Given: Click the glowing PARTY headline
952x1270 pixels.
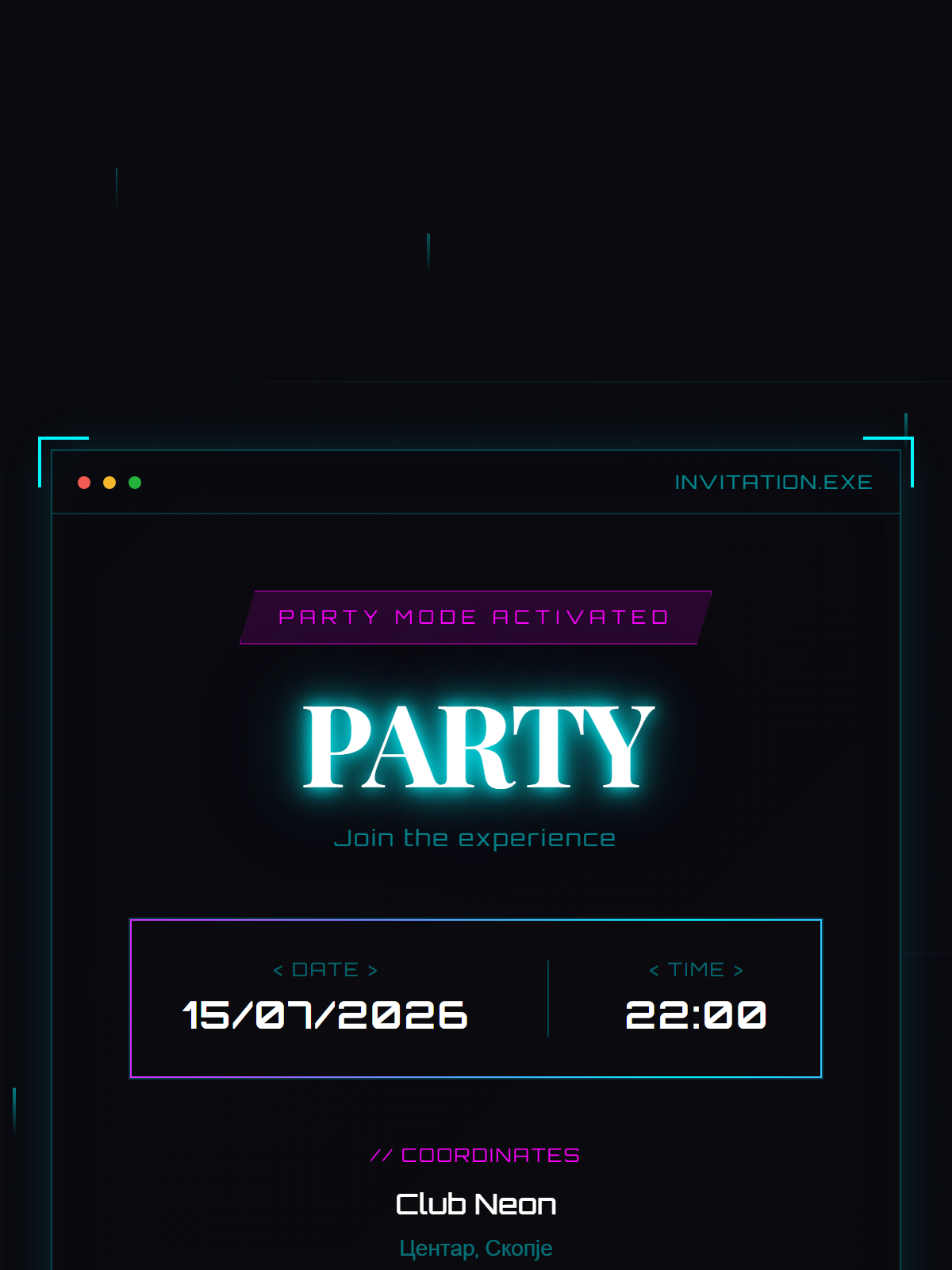Looking at the screenshot, I should [478, 747].
